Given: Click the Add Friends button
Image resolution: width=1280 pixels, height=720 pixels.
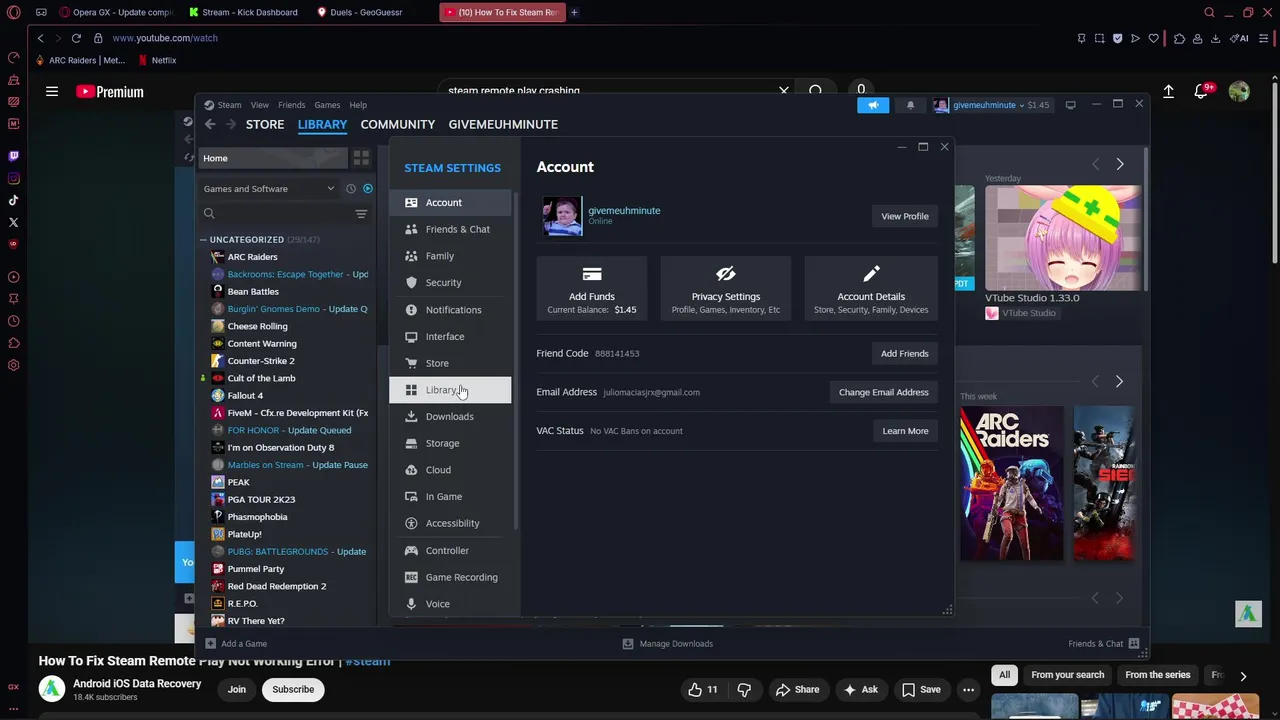Looking at the screenshot, I should pos(905,353).
